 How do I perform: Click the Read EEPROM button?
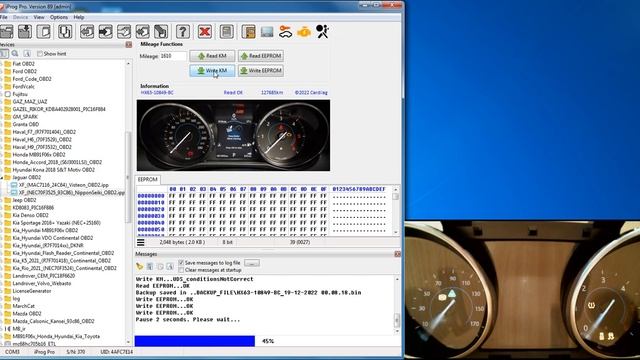(261, 56)
